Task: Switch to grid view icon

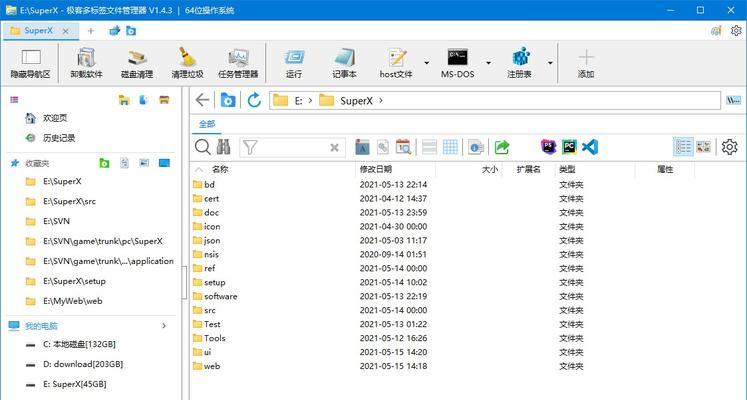Action: pos(450,147)
